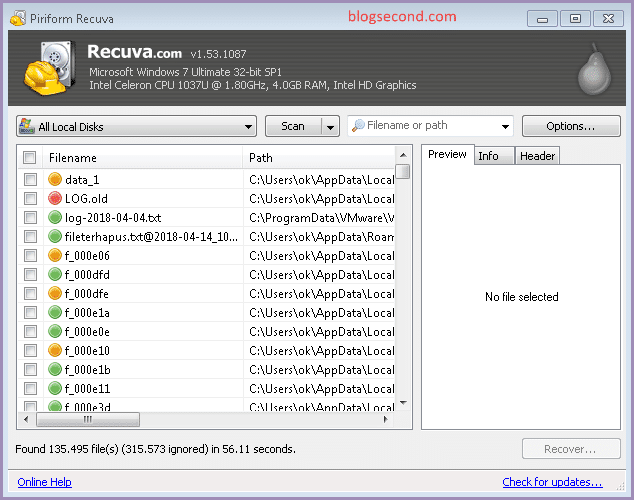The height and width of the screenshot is (500, 634).
Task: Start a scan with the Scan button
Action: tap(293, 127)
